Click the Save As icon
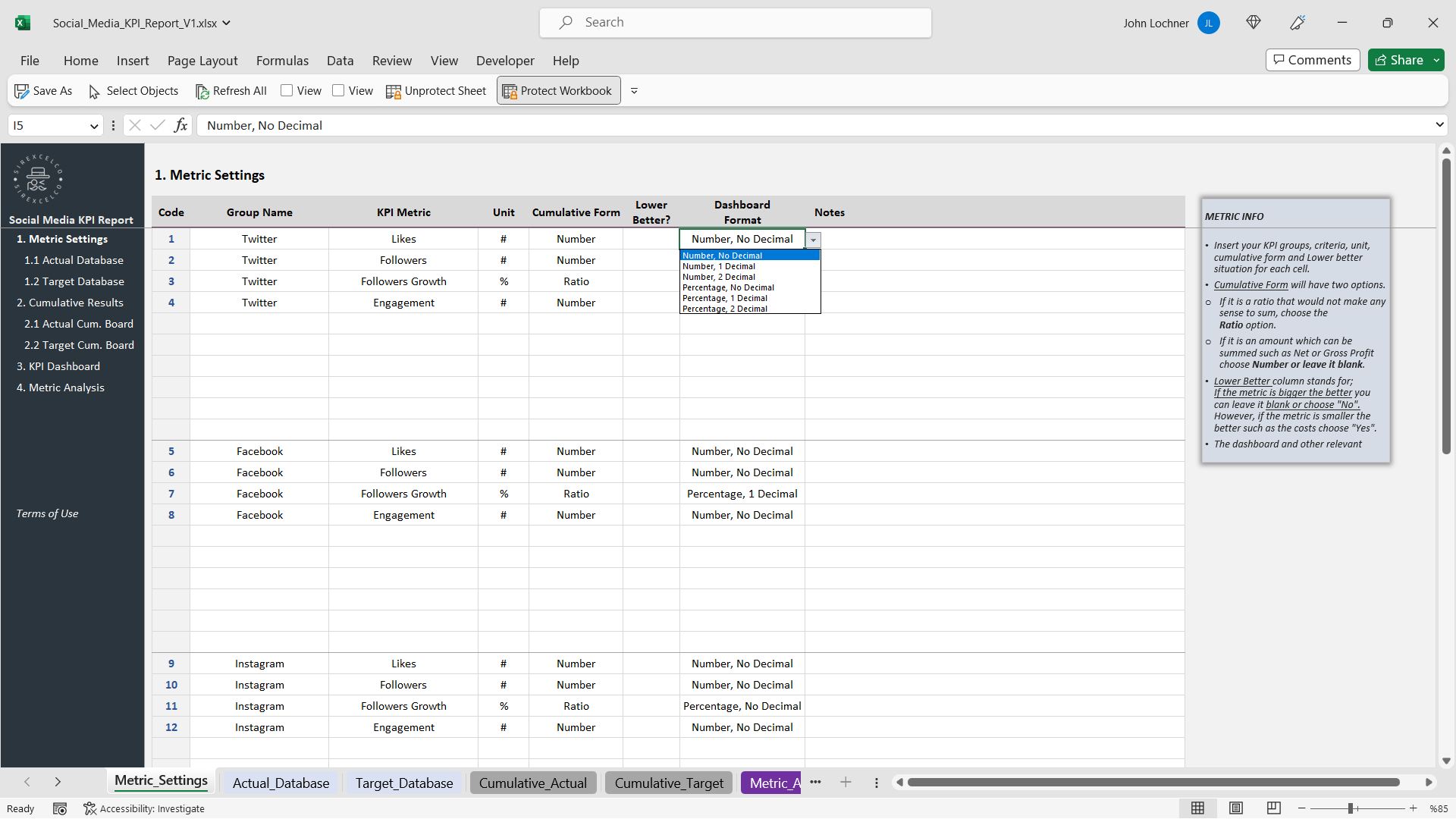 click(x=22, y=91)
